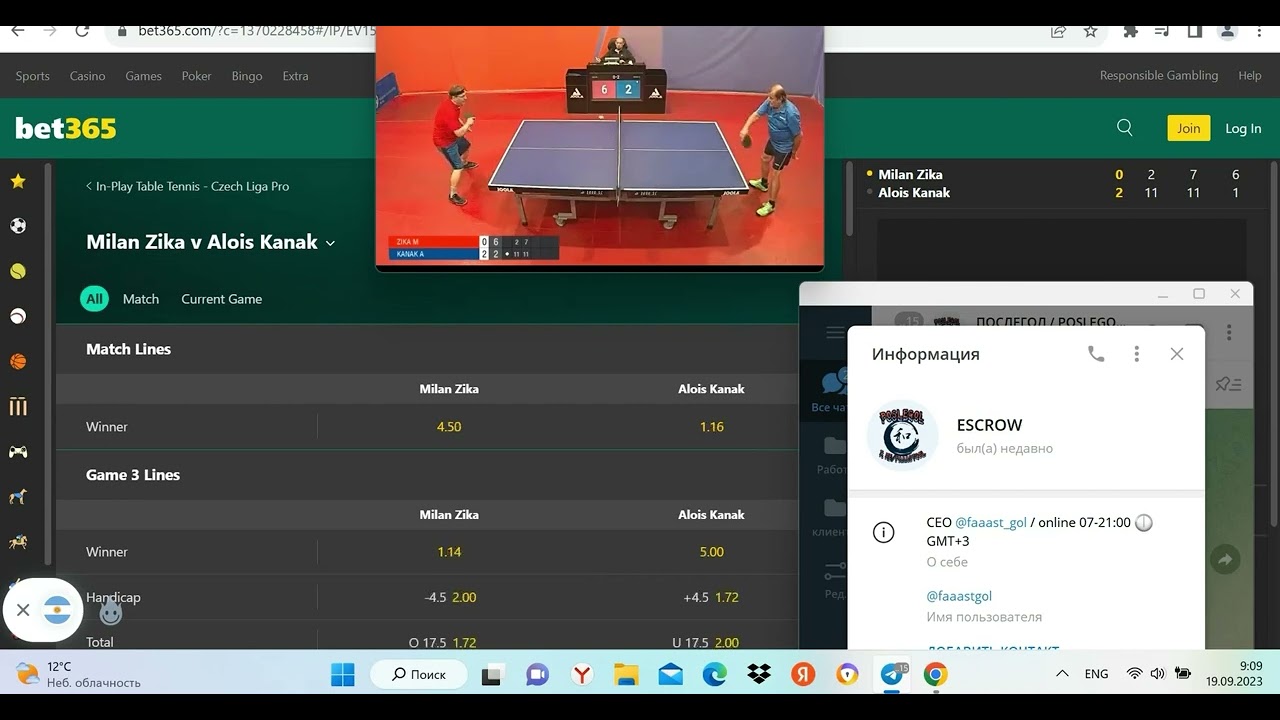This screenshot has height=720, width=1280.
Task: Open three-dot menu in Информация panel
Action: coord(1136,354)
